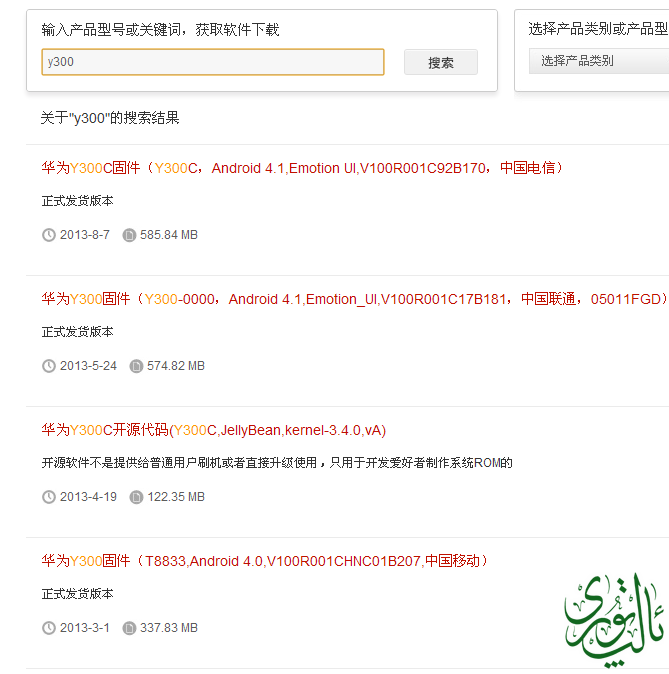Select the date text 2013-5-24

88,366
